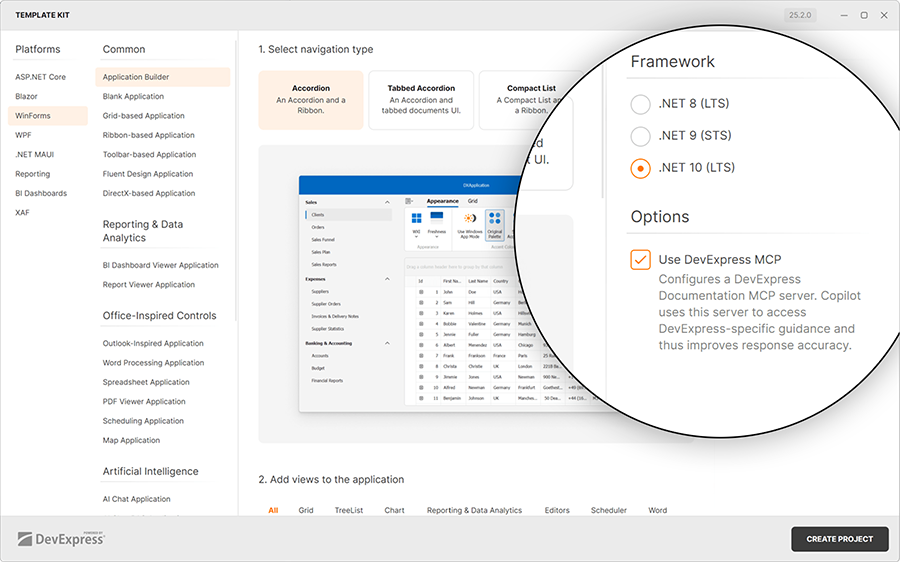Image resolution: width=900 pixels, height=562 pixels.
Task: Open Map Application template
Action: click(x=131, y=440)
